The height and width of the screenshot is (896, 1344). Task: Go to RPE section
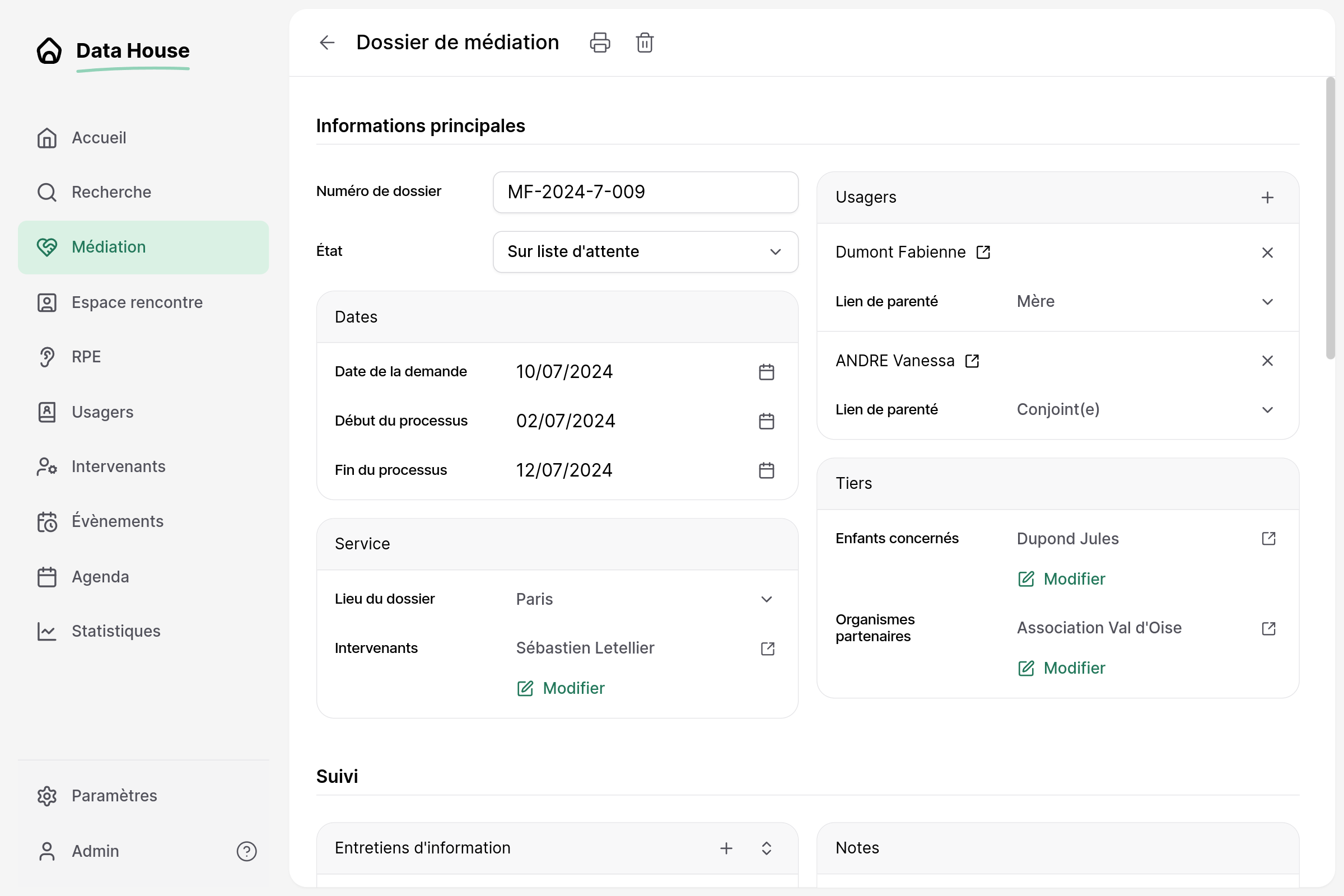143,357
